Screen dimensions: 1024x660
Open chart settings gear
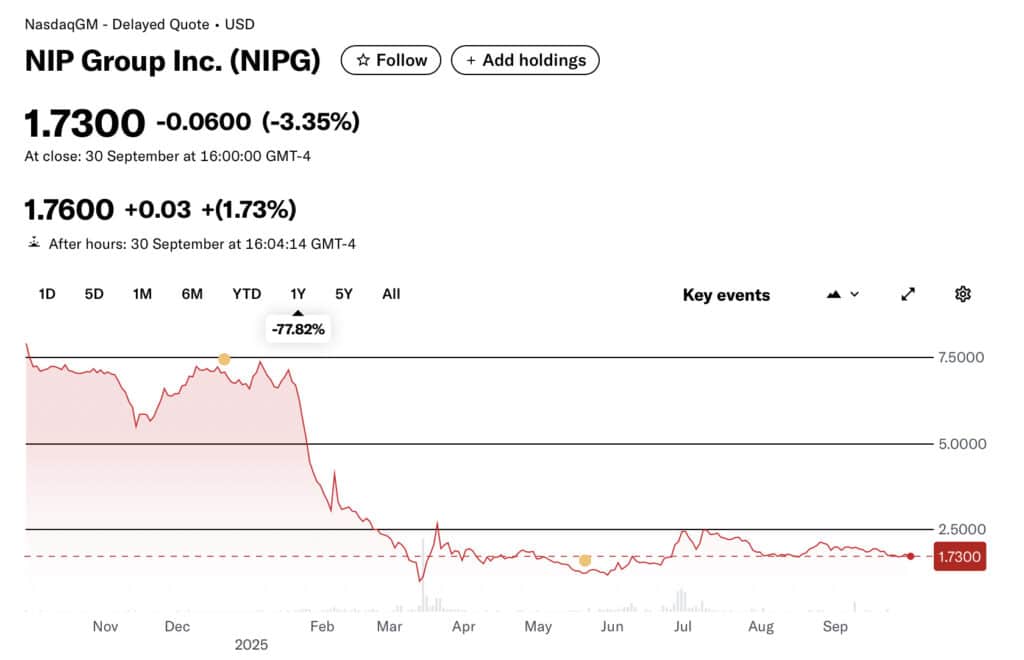click(x=963, y=294)
